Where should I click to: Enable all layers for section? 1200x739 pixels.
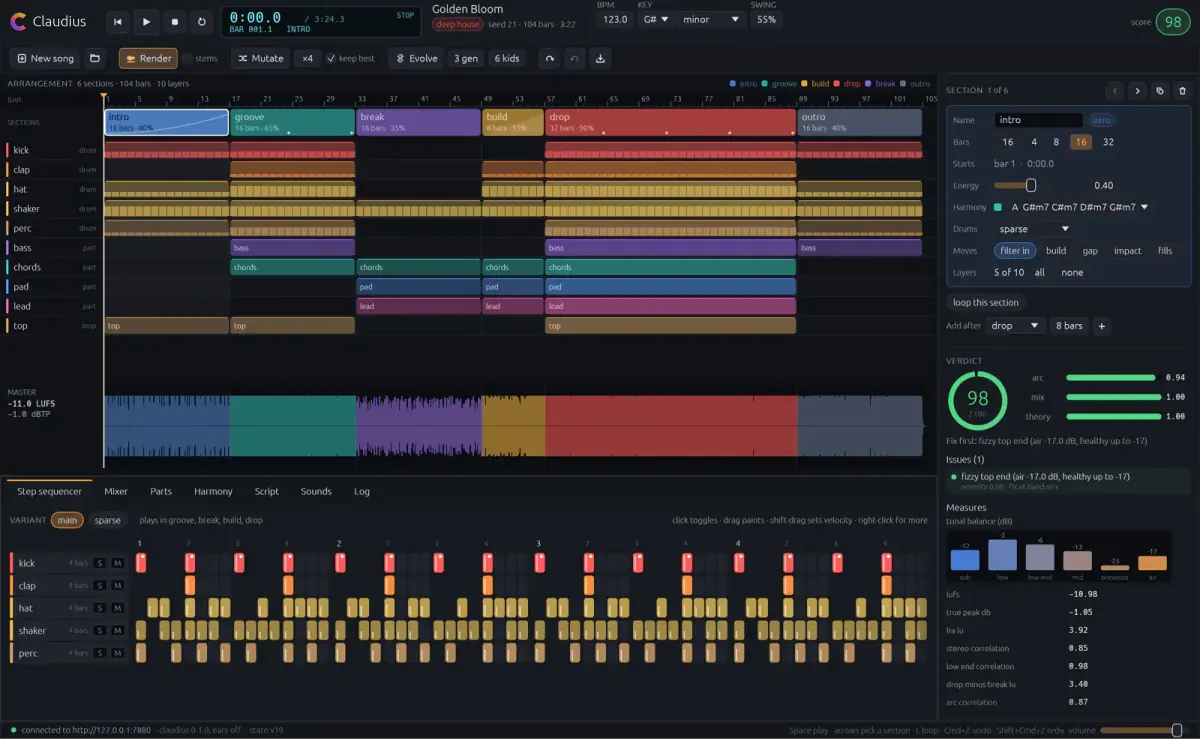(1040, 272)
